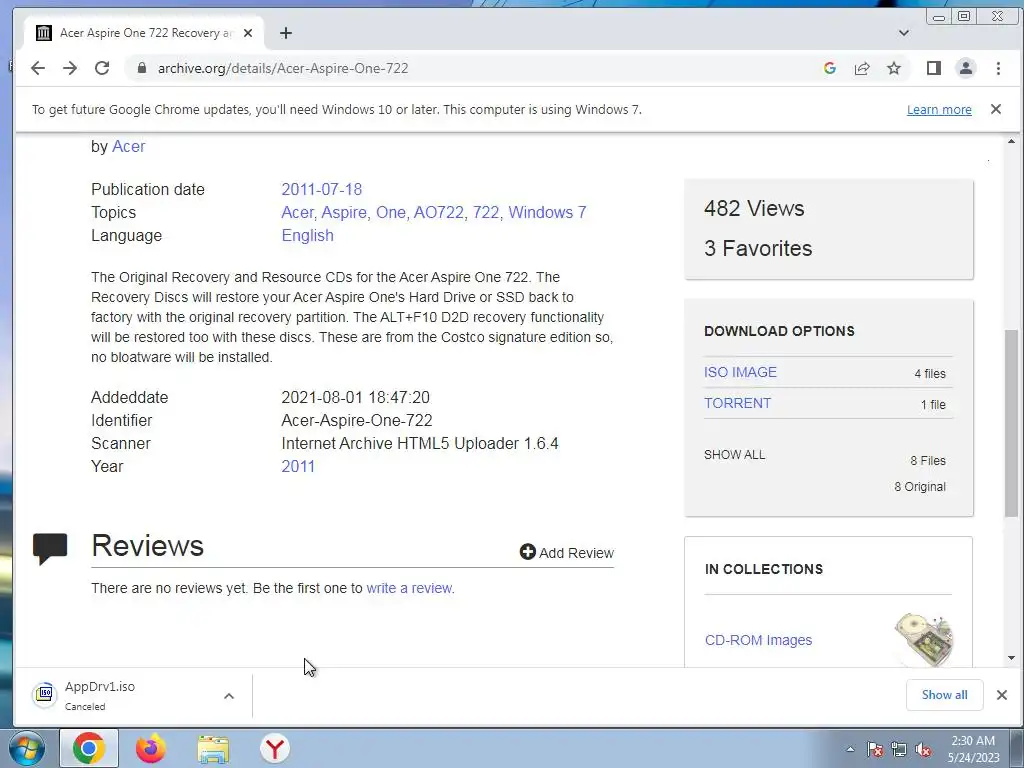Open ISO IMAGE download option
The image size is (1024, 768).
point(741,372)
